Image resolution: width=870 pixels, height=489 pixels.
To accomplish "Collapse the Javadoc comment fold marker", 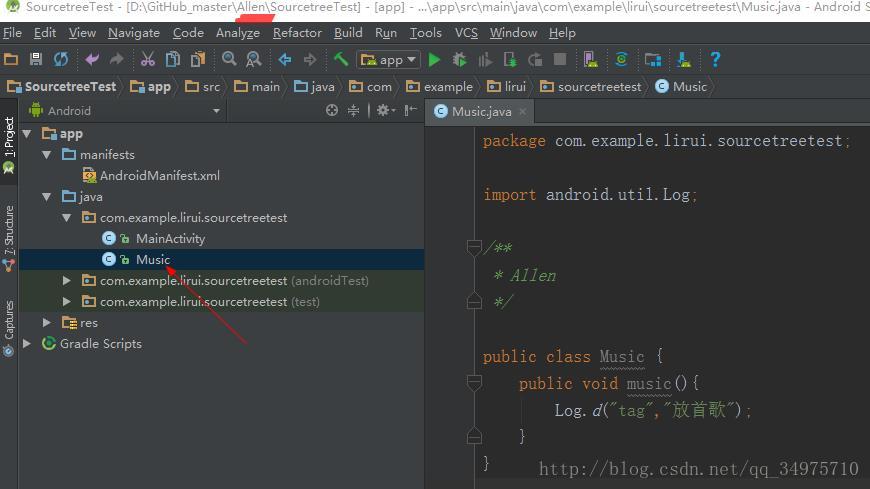I will 474,247.
